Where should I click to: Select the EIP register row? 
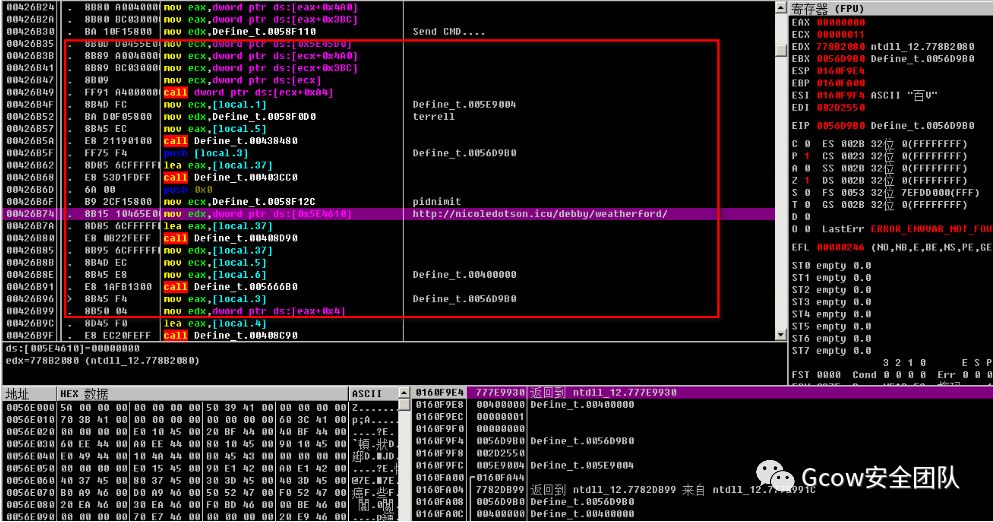tap(883, 125)
